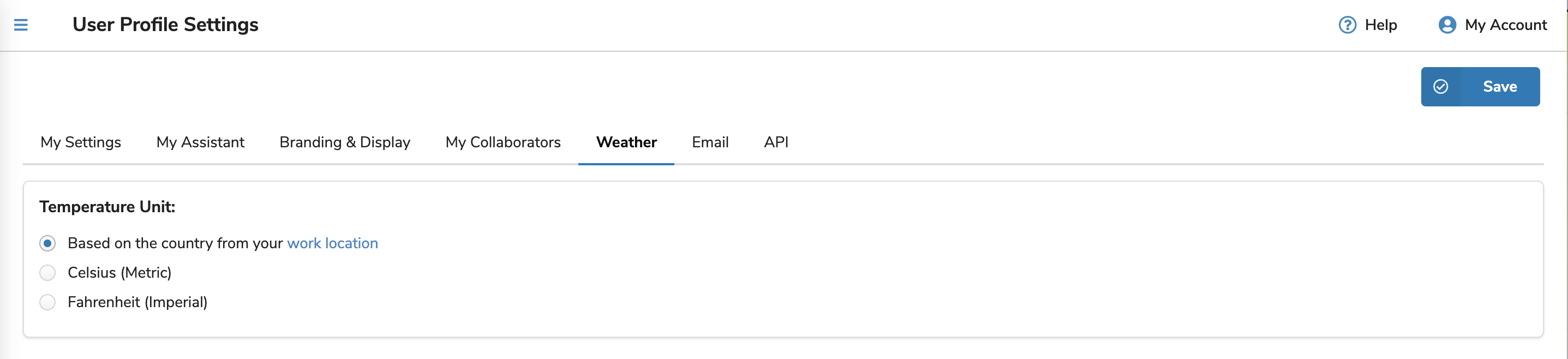The image size is (1568, 359).
Task: Choose Celsius (Metric) radio button
Action: (x=47, y=273)
